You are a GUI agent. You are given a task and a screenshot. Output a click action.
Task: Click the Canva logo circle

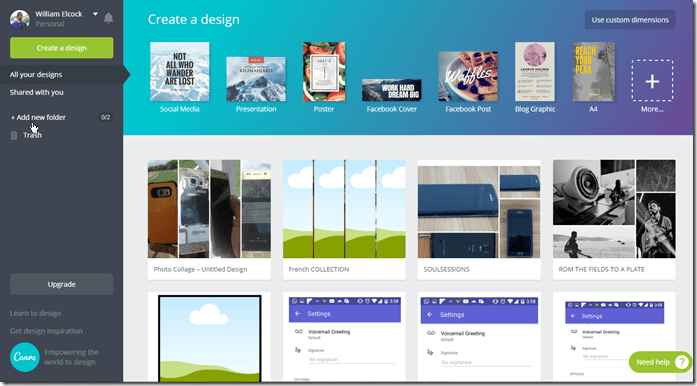pyautogui.click(x=25, y=357)
